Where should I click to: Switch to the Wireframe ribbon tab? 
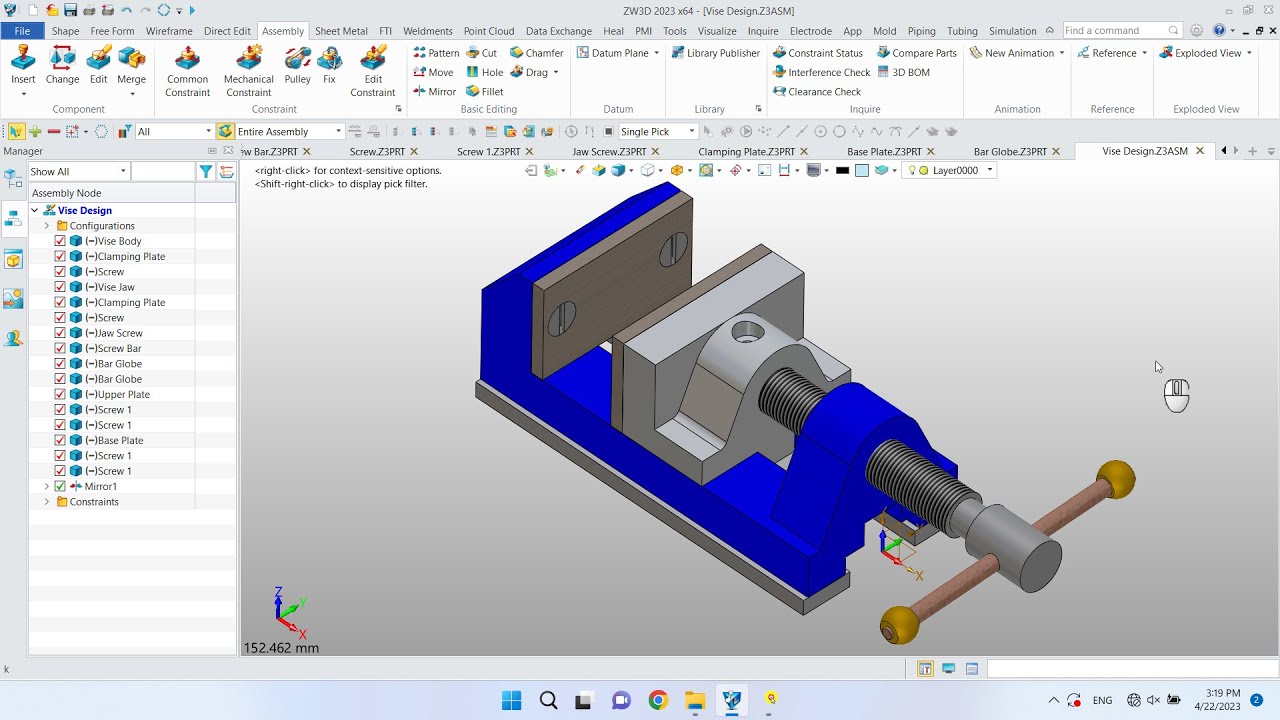(x=169, y=31)
